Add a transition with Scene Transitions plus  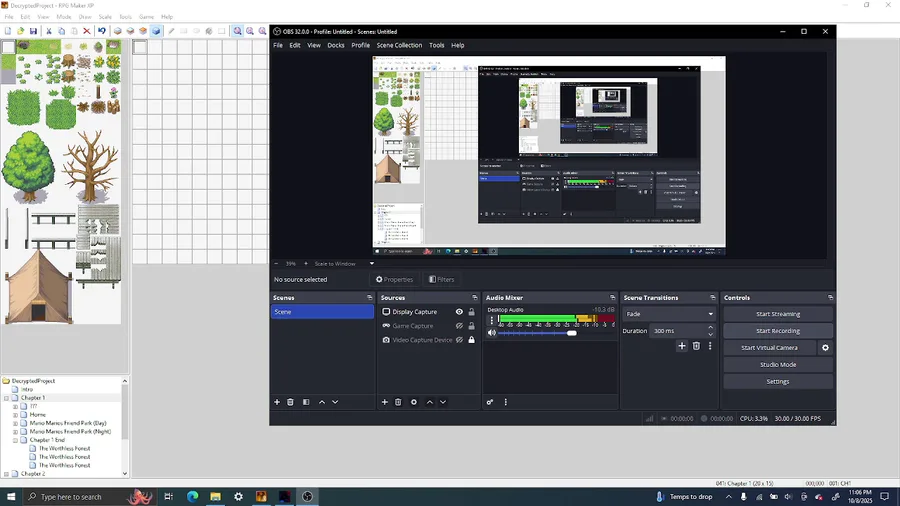point(682,346)
